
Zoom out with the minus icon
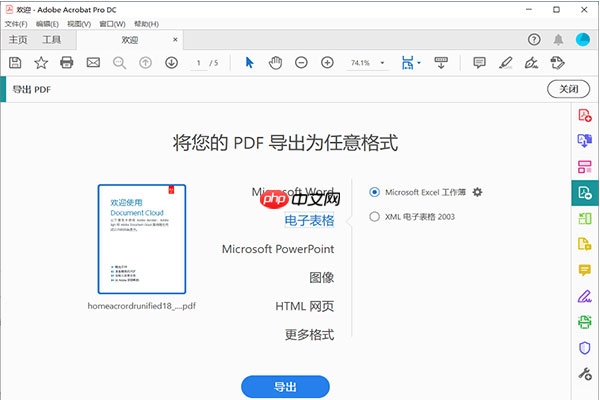(301, 62)
